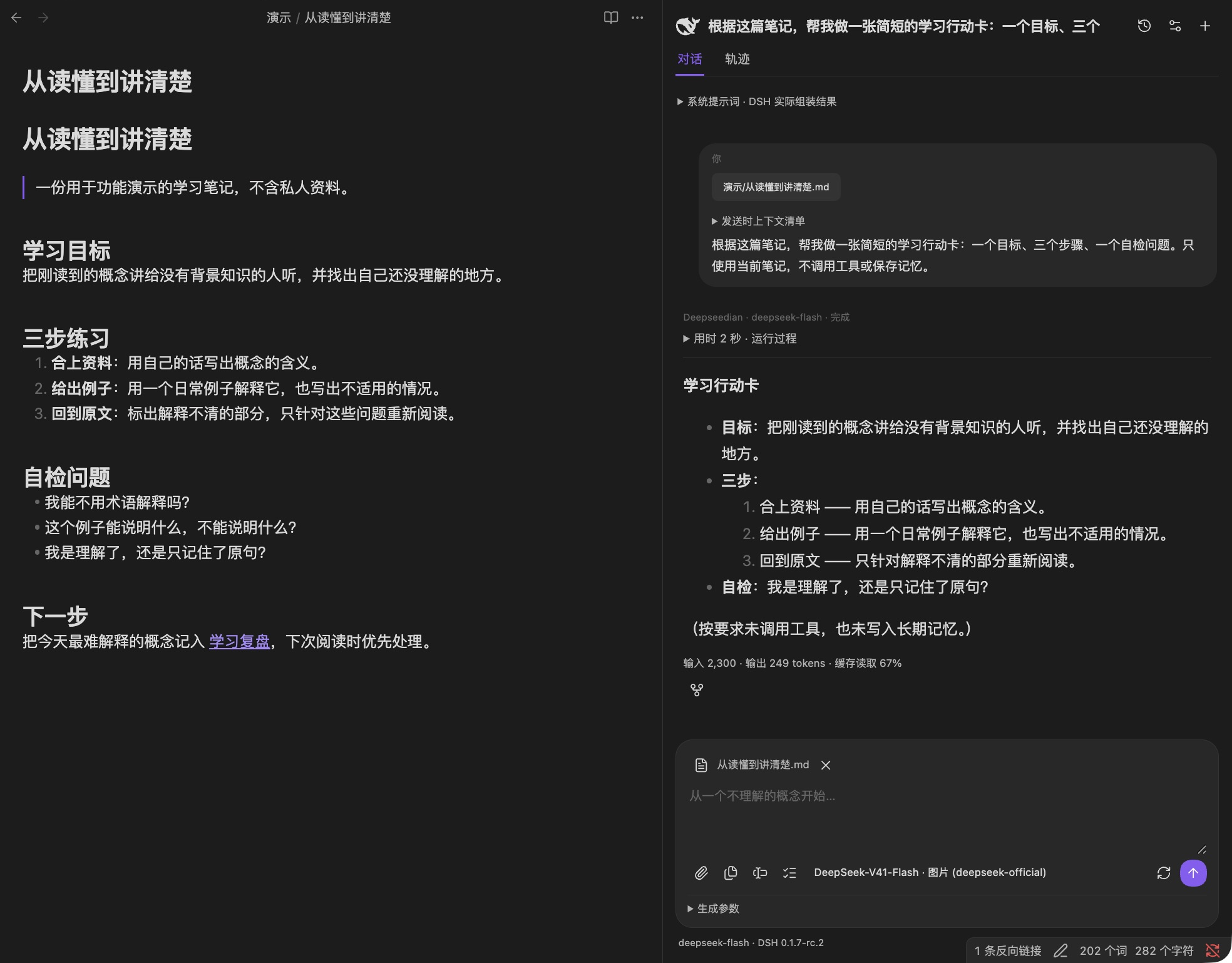This screenshot has width=1232, height=963.
Task: Click the 自检问题 heading
Action: (67, 477)
